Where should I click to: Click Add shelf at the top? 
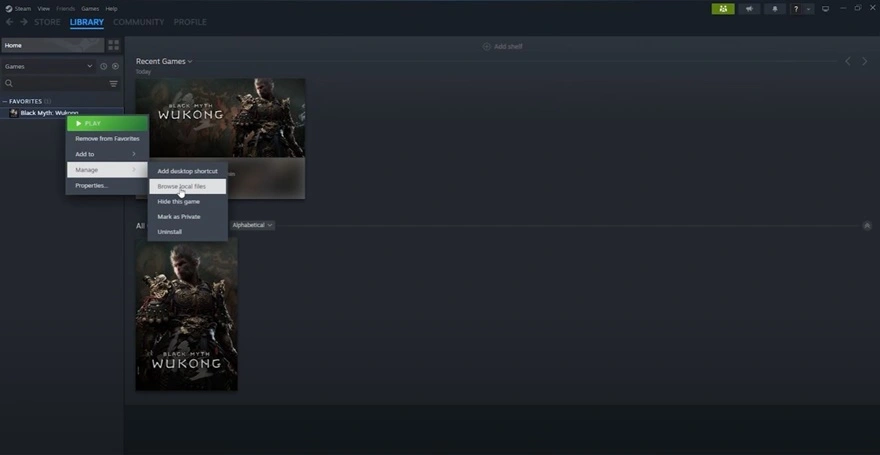(502, 46)
